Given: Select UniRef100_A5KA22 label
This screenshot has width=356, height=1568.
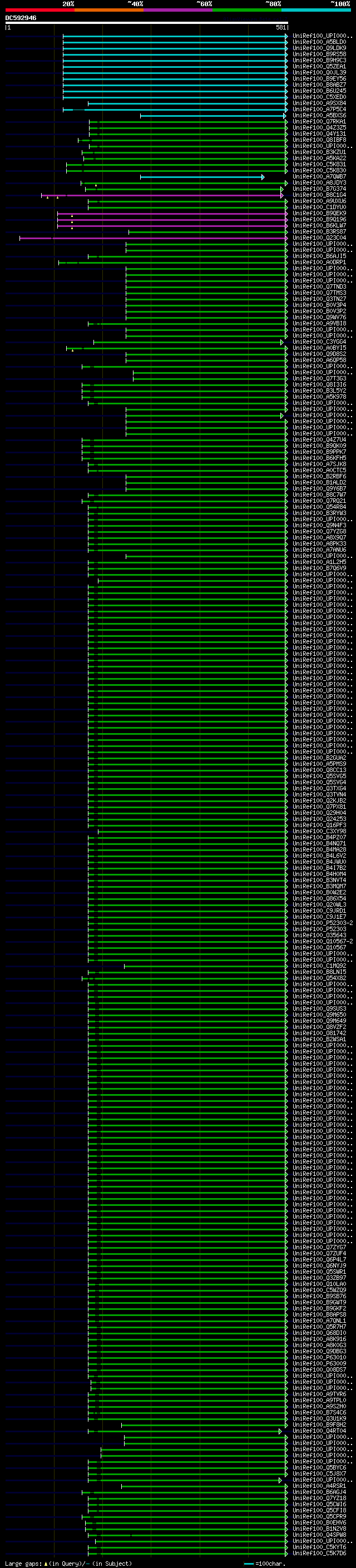Looking at the screenshot, I should click(x=319, y=159).
